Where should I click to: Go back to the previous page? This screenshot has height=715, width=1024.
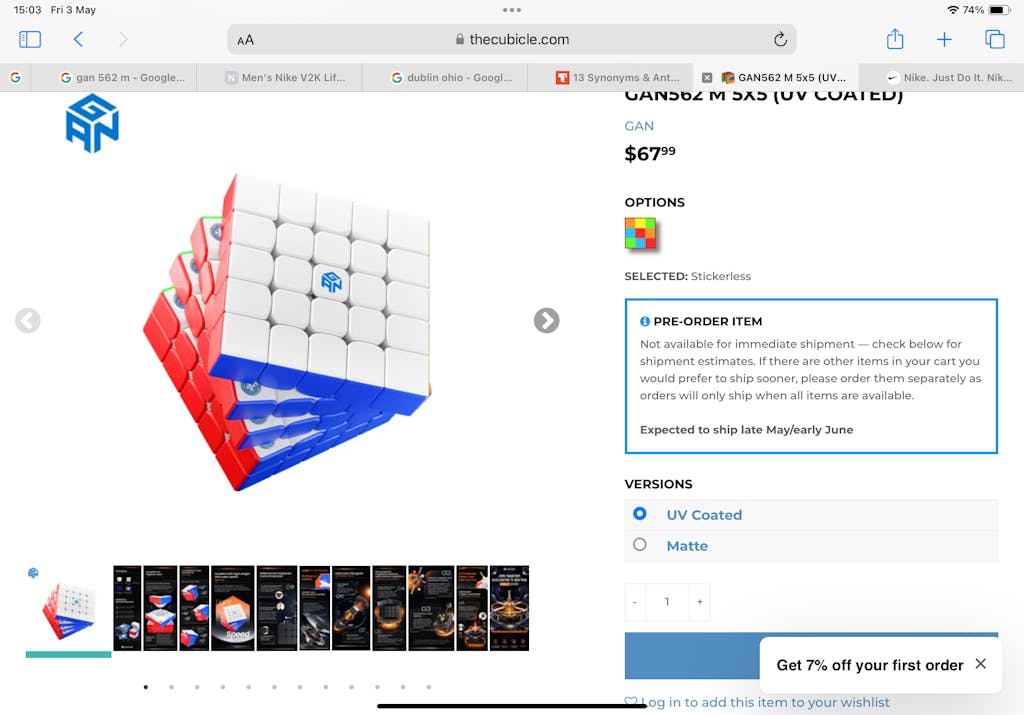[78, 40]
